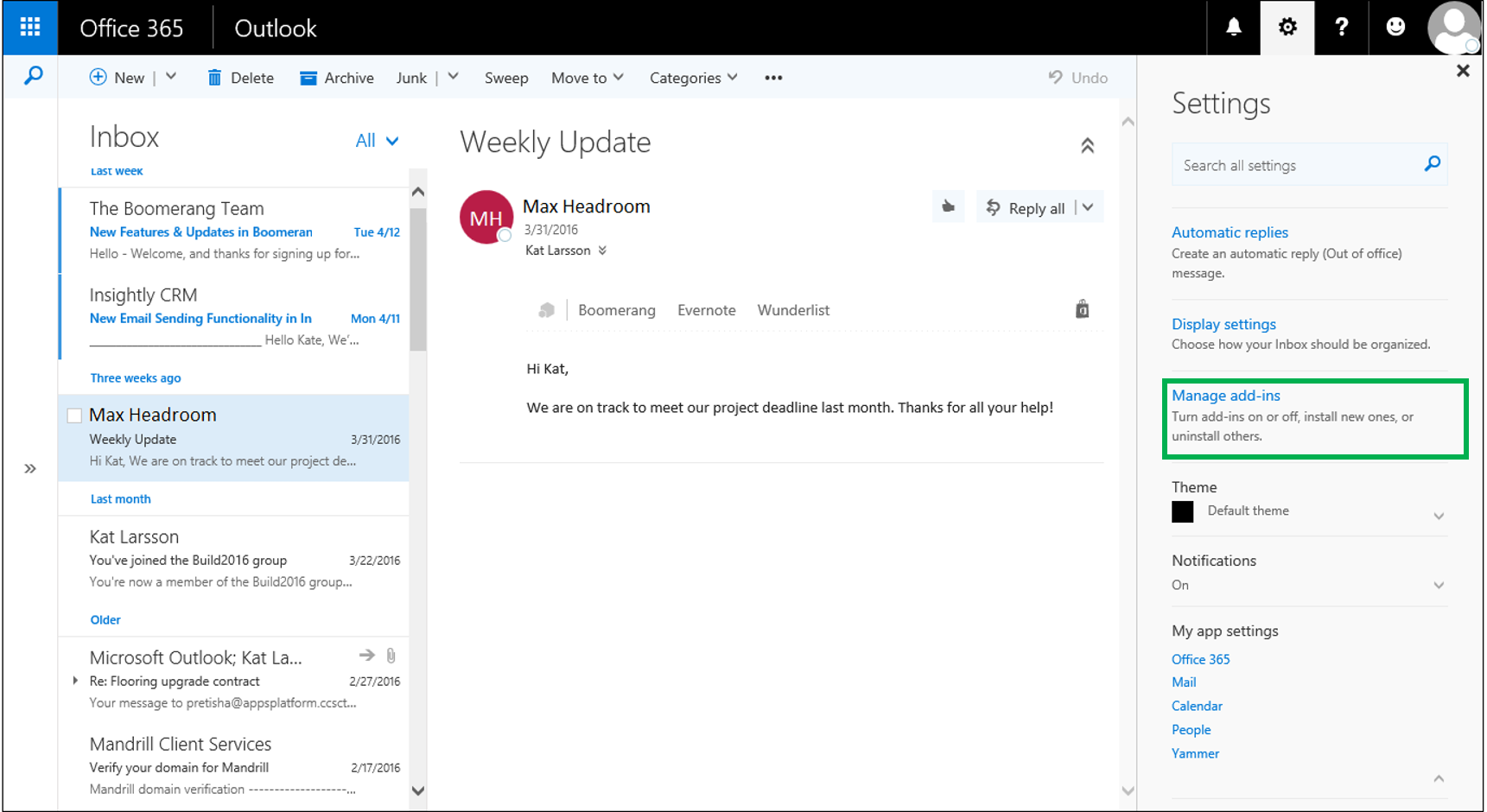Open the New dropdown arrow
Image resolution: width=1487 pixels, height=812 pixels.
click(x=171, y=77)
